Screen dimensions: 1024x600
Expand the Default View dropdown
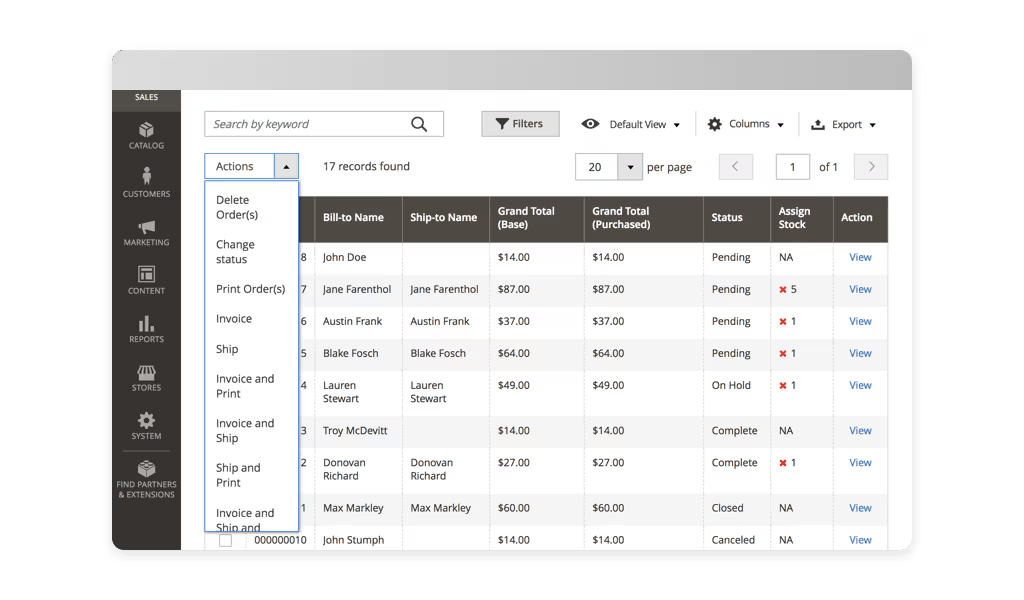point(631,124)
